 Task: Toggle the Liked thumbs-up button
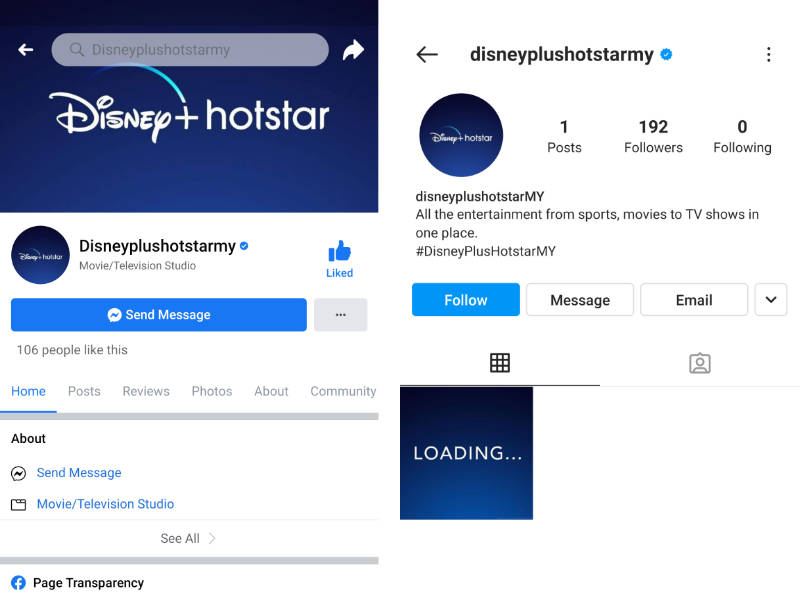click(339, 259)
